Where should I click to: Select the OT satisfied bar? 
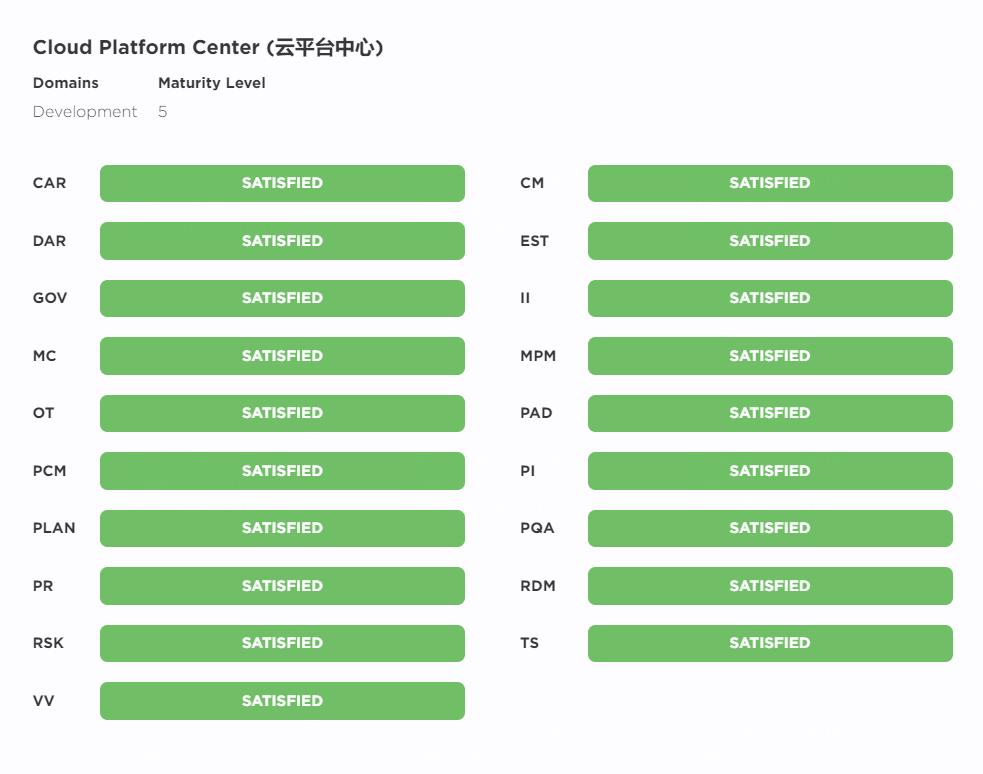(282, 413)
